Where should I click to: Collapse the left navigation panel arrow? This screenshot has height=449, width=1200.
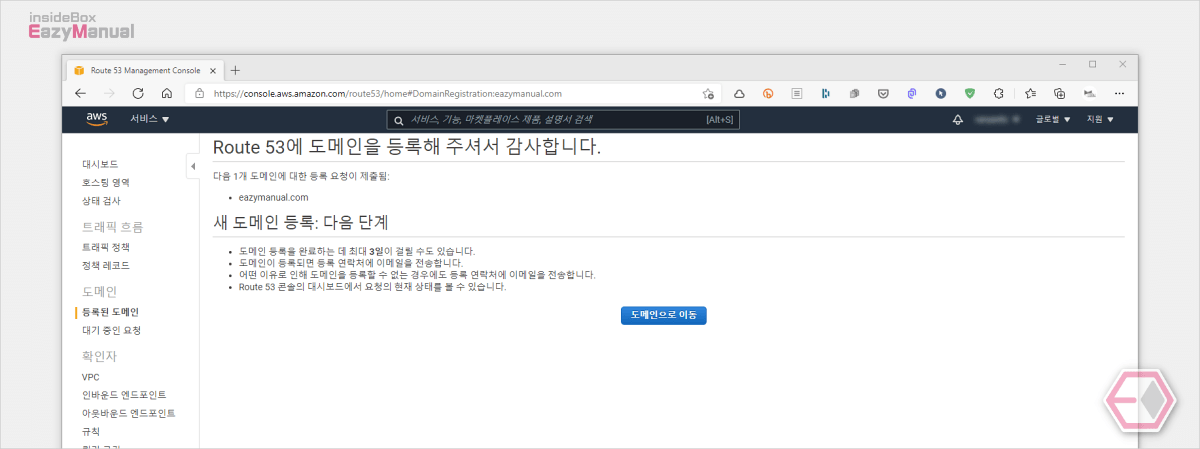coord(193,166)
